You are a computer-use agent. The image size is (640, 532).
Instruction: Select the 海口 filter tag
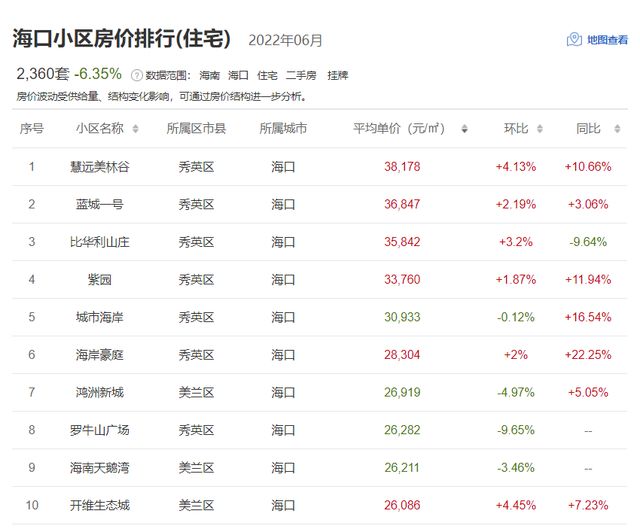pyautogui.click(x=238, y=76)
